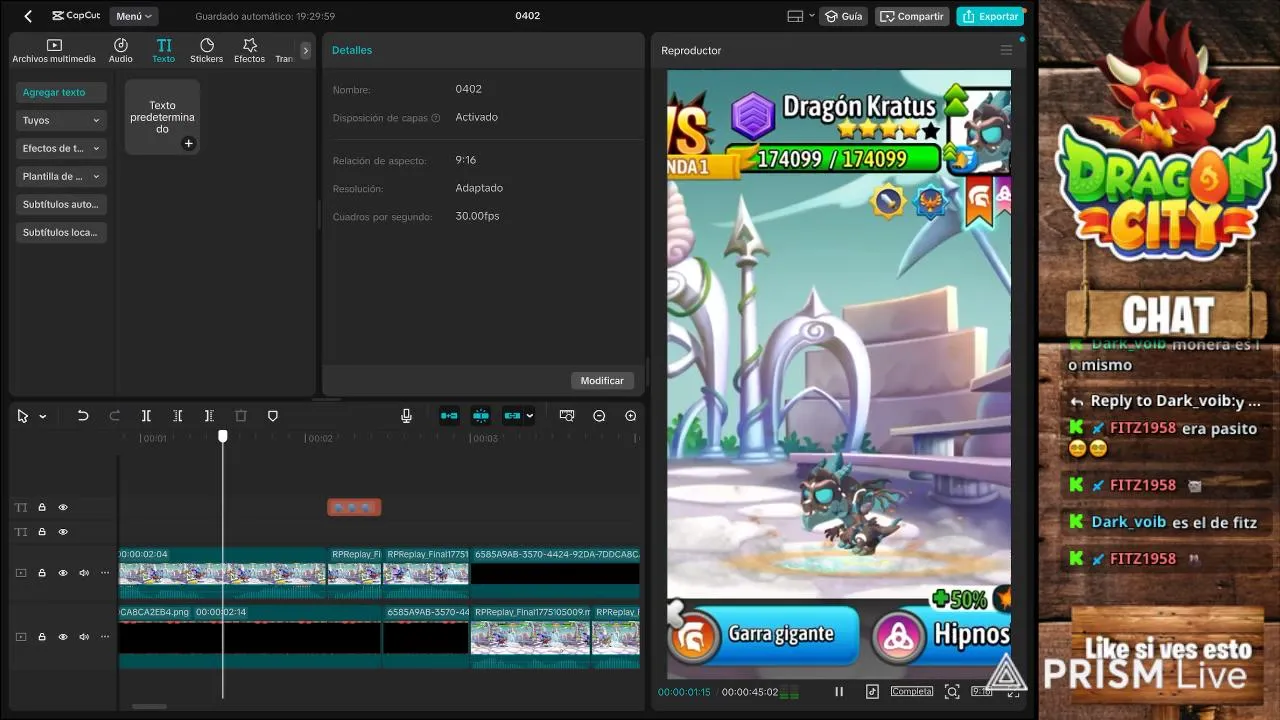
Task: Open Subtítulos automáticos option
Action: click(61, 204)
